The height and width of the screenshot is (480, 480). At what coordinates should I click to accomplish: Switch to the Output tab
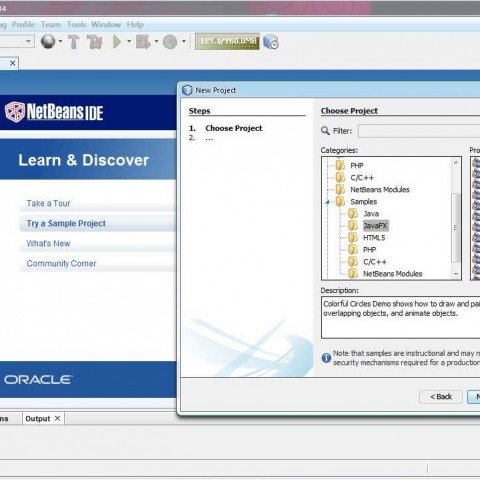tap(38, 419)
